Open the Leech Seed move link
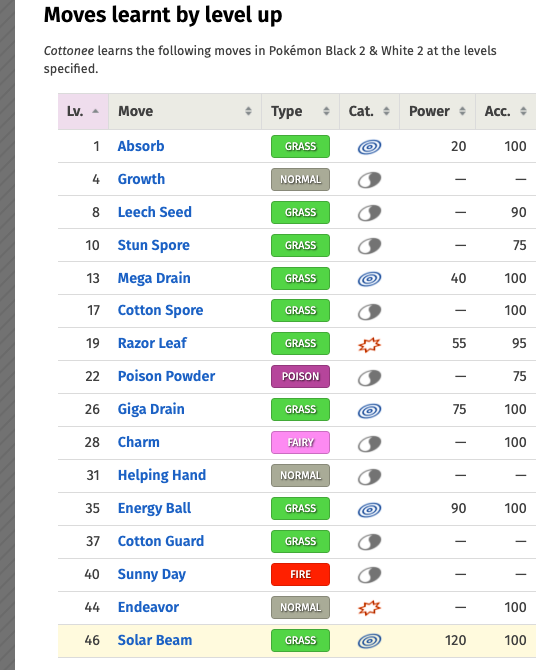557x670 pixels. pos(155,212)
